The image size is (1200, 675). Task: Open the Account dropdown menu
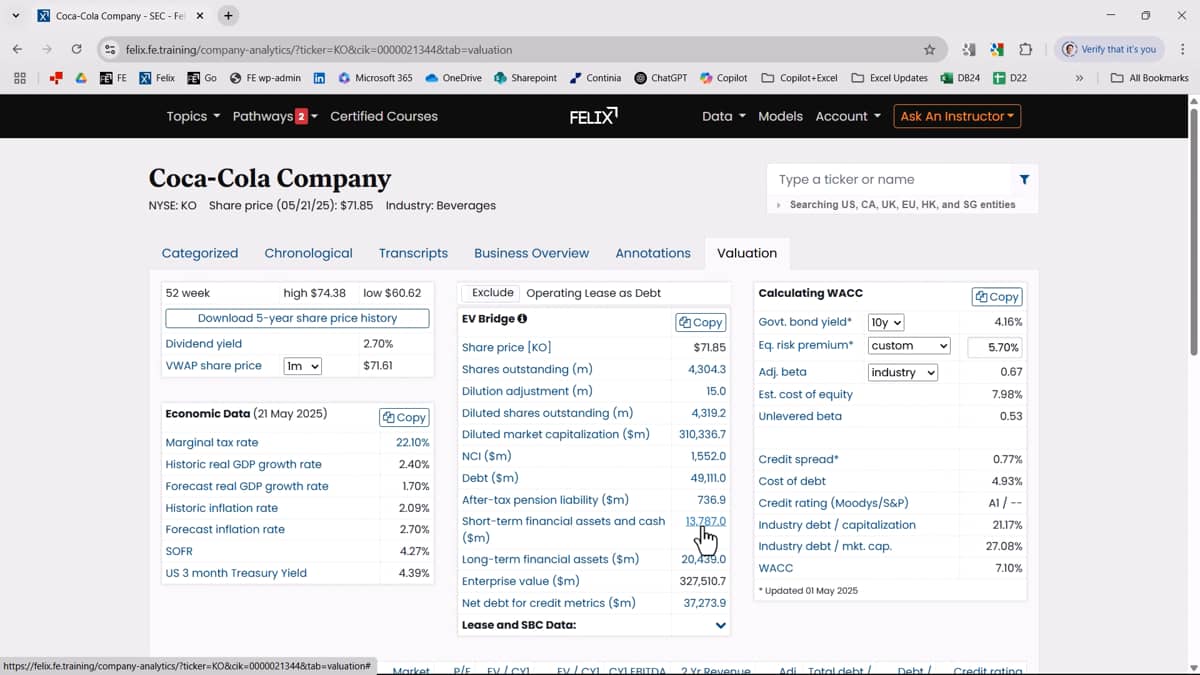pos(848,116)
